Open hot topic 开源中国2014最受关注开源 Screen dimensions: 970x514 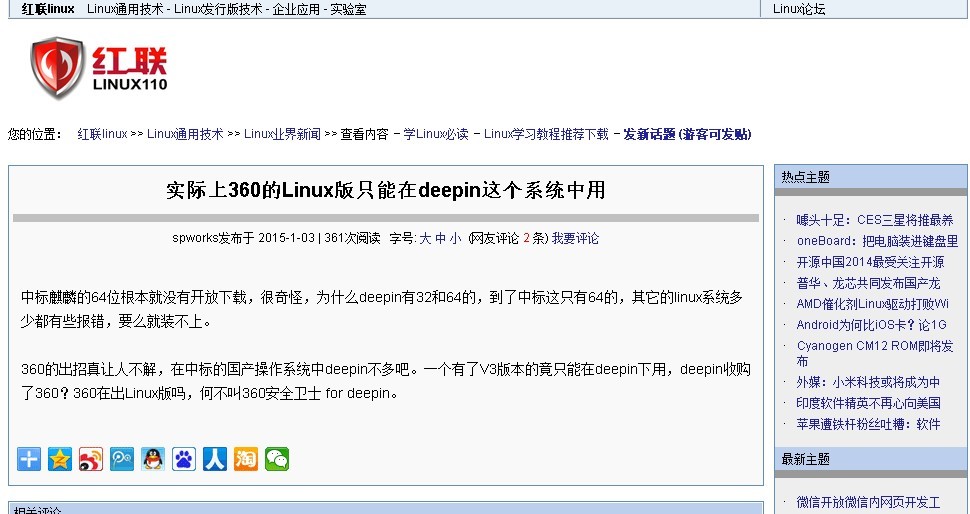pos(870,262)
